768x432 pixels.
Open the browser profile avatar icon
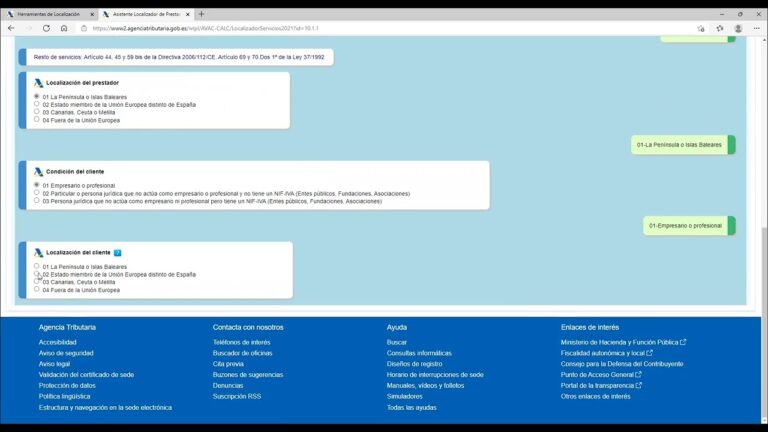[738, 28]
